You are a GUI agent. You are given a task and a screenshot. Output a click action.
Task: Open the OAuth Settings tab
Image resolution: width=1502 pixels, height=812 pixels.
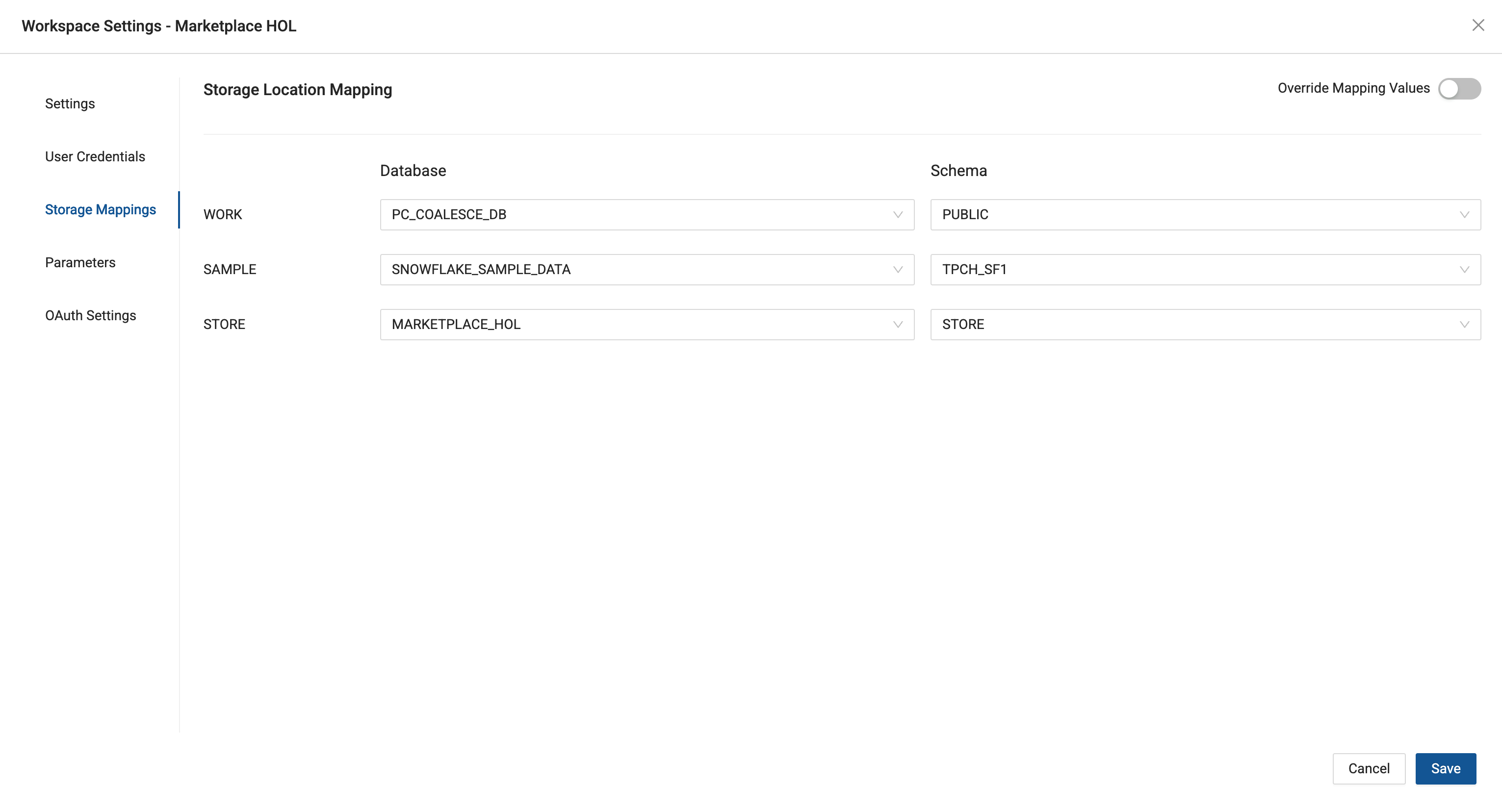pyautogui.click(x=90, y=315)
